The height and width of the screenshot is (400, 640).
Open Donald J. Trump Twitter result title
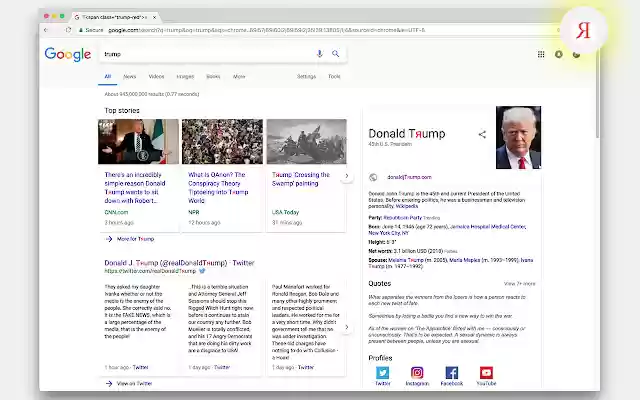pos(179,263)
